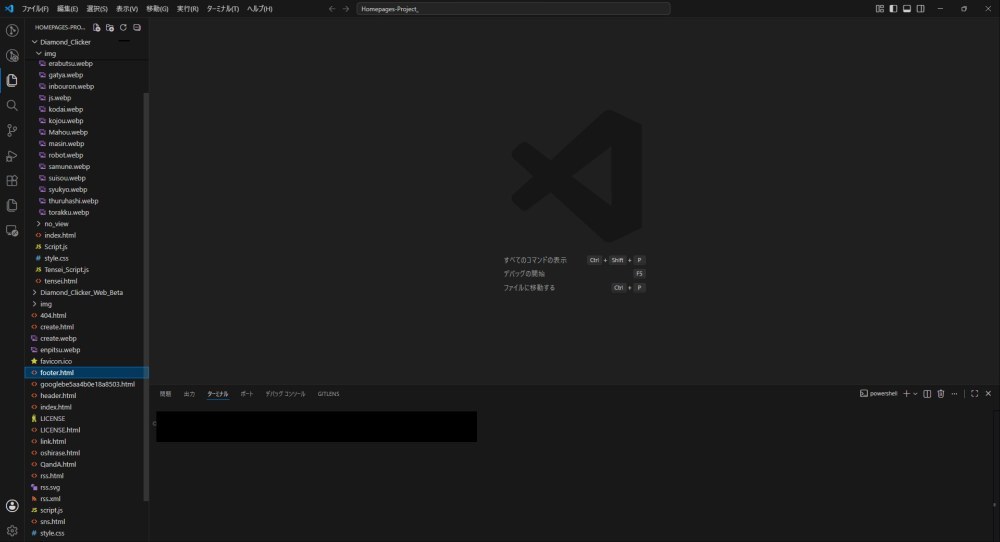The image size is (1000, 542).
Task: Open terminal panel more actions ellipsis
Action: pyautogui.click(x=954, y=393)
